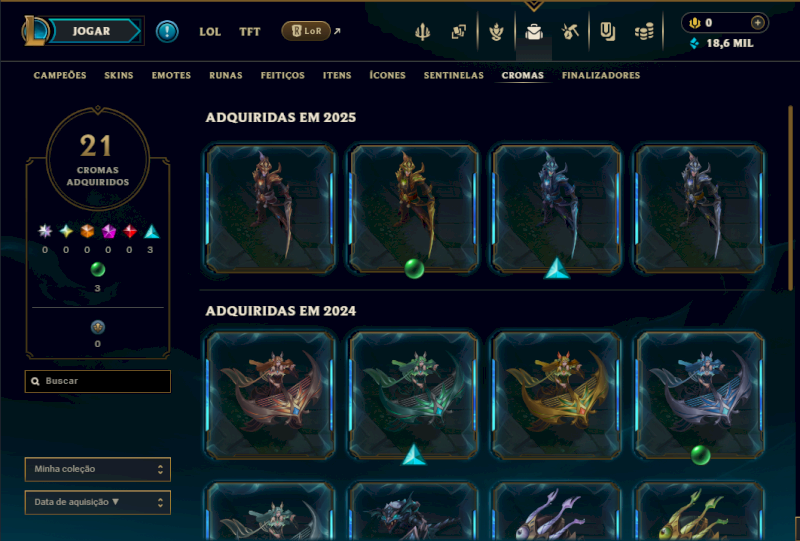The width and height of the screenshot is (800, 541).
Task: Open the Collection briefcase icon
Action: (534, 32)
